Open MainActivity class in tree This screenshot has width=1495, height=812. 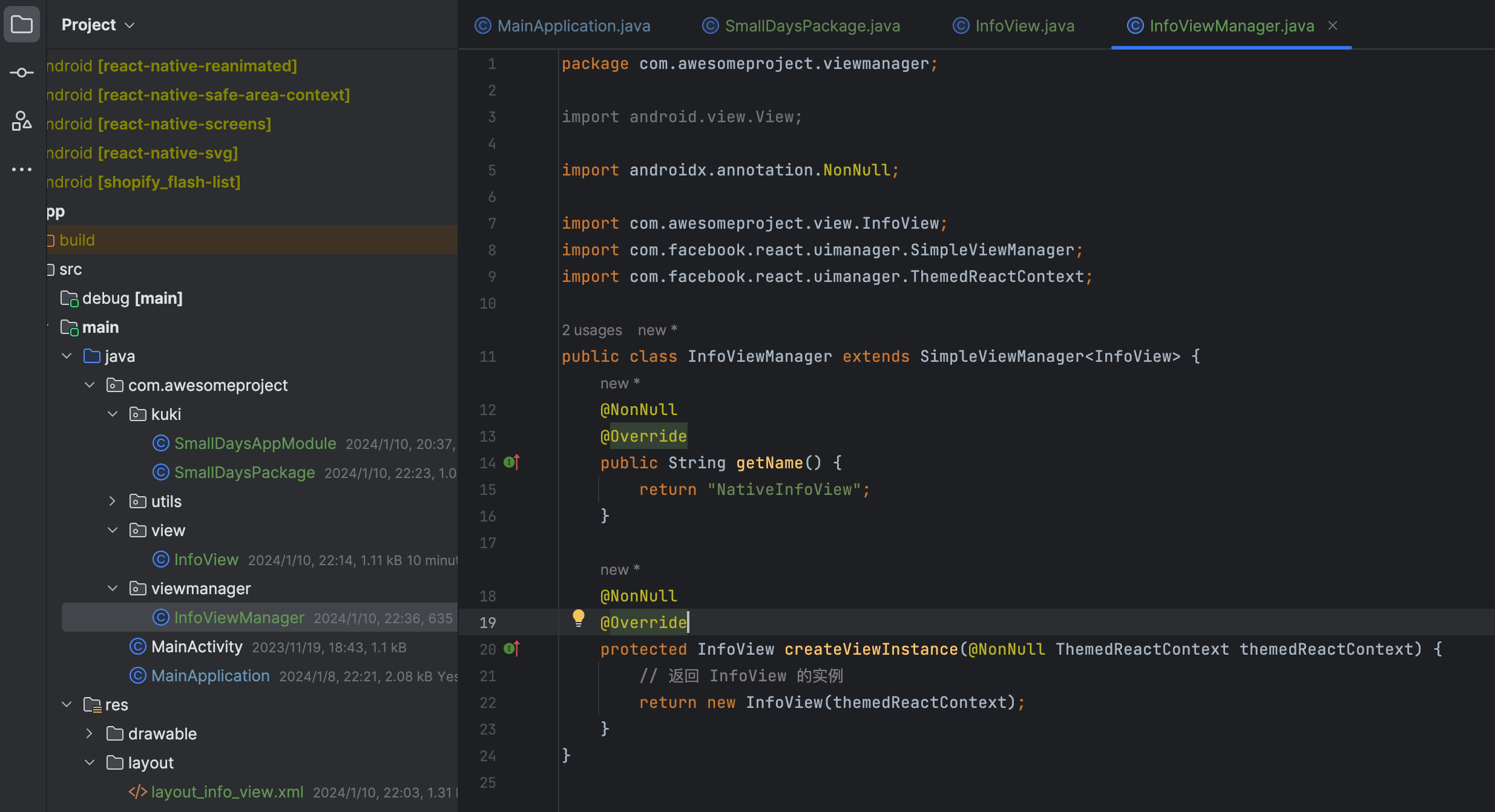pyautogui.click(x=197, y=647)
